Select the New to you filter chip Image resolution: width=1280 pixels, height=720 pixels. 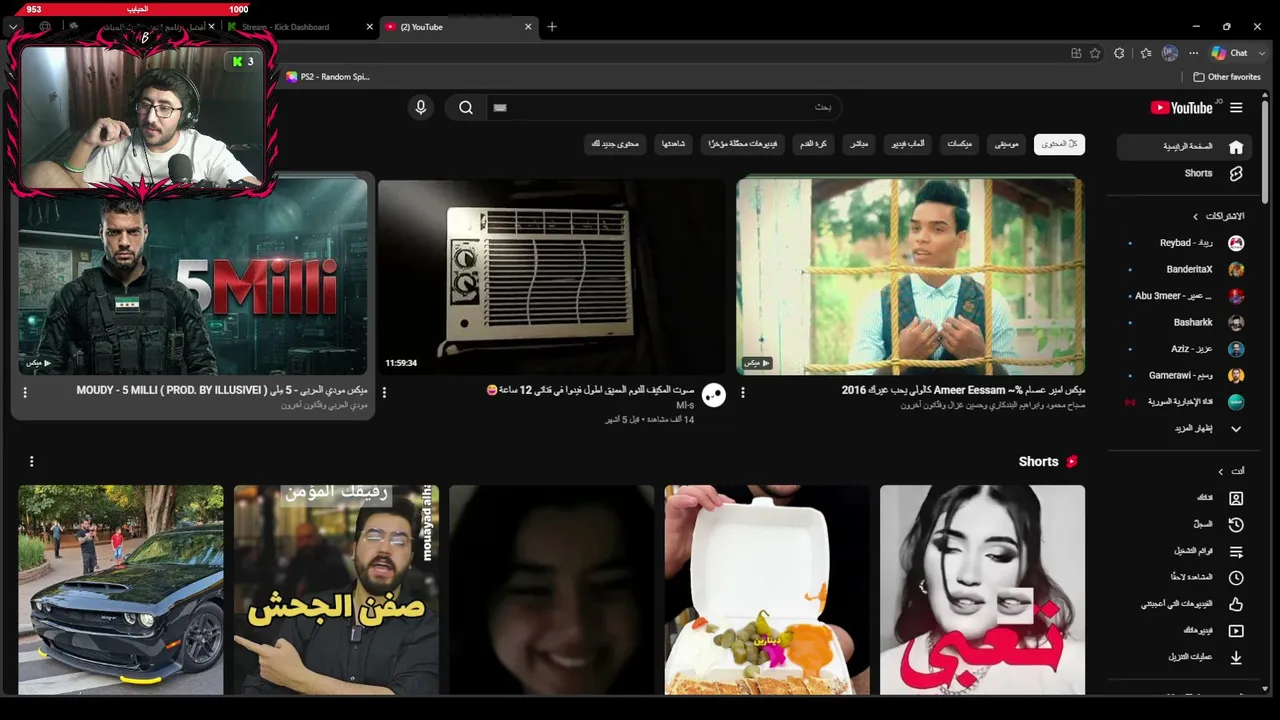615,144
